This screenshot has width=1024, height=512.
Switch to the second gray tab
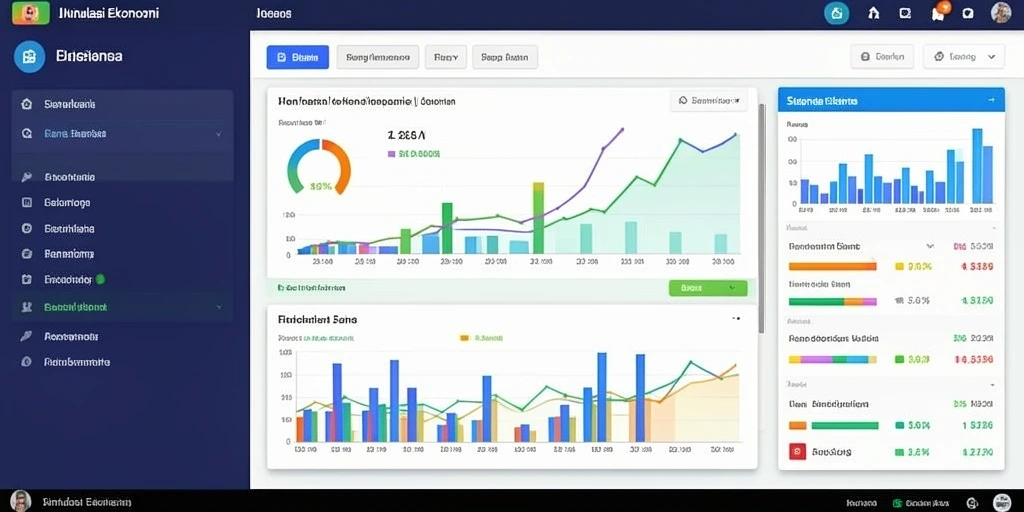445,57
